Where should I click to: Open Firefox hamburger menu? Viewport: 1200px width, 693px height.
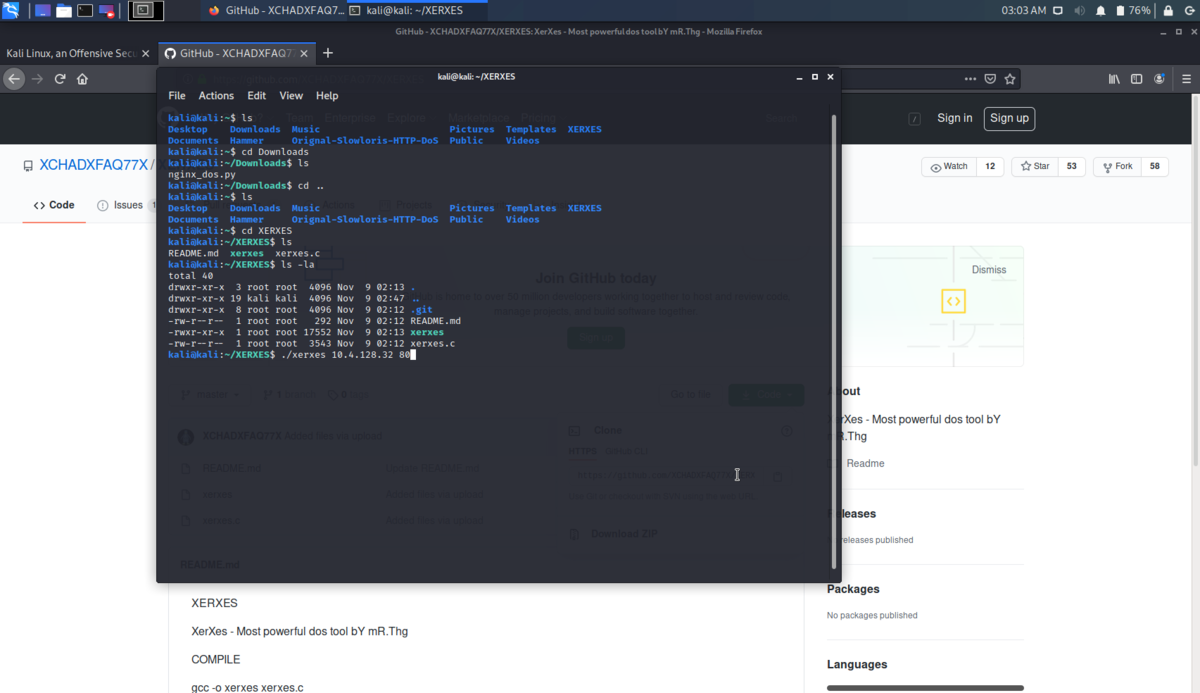tap(1185, 79)
